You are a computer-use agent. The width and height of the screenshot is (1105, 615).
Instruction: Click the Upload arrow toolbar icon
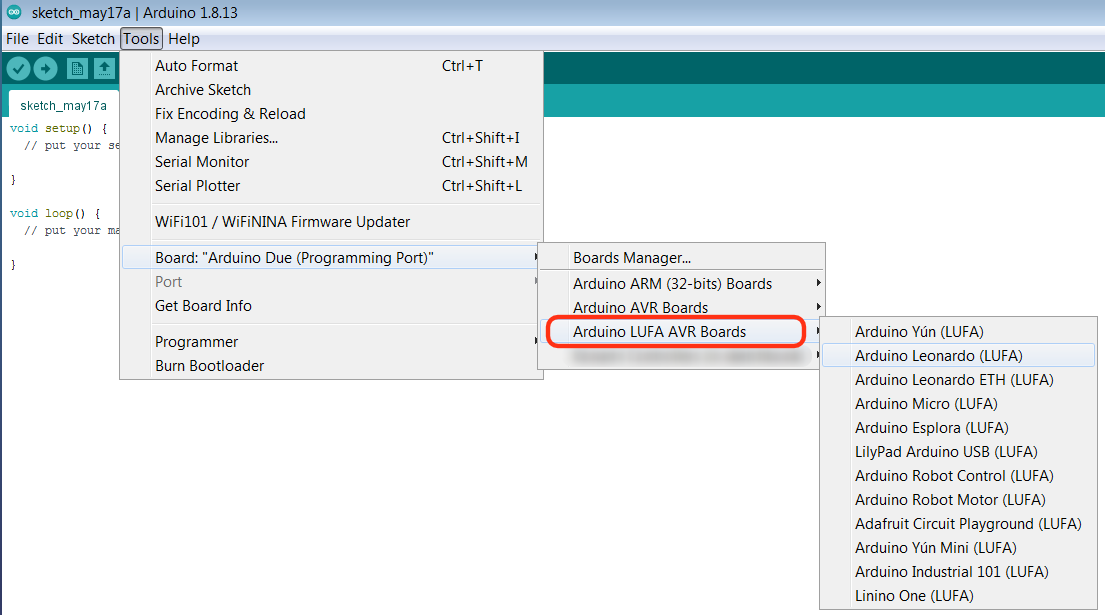tap(46, 68)
